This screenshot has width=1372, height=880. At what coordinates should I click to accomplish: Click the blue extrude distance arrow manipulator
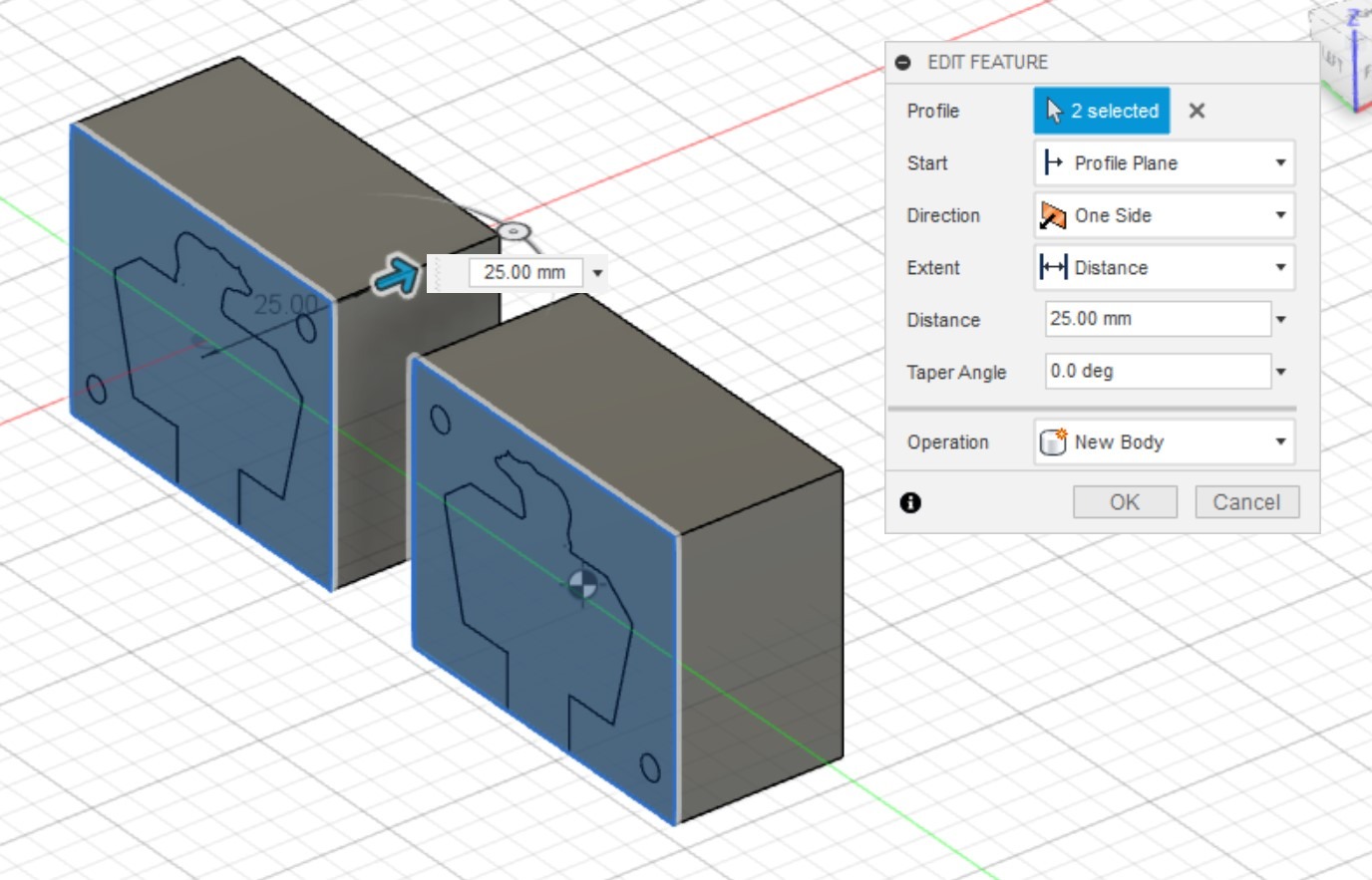[397, 276]
